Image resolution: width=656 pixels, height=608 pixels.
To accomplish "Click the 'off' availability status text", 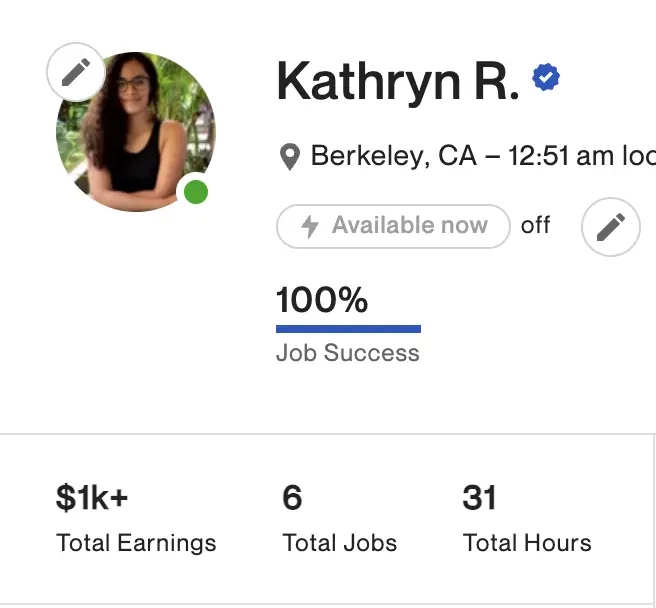I will click(536, 226).
